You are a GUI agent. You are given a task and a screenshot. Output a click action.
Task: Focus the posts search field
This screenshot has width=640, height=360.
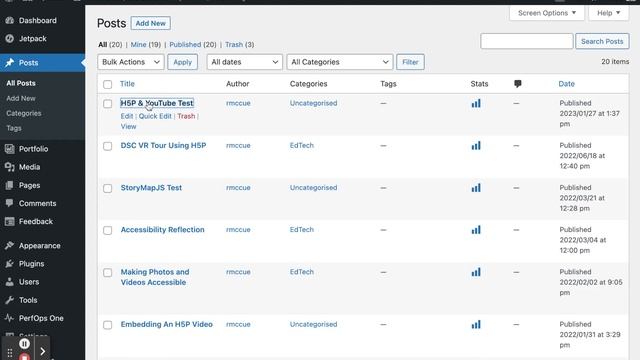(x=527, y=41)
